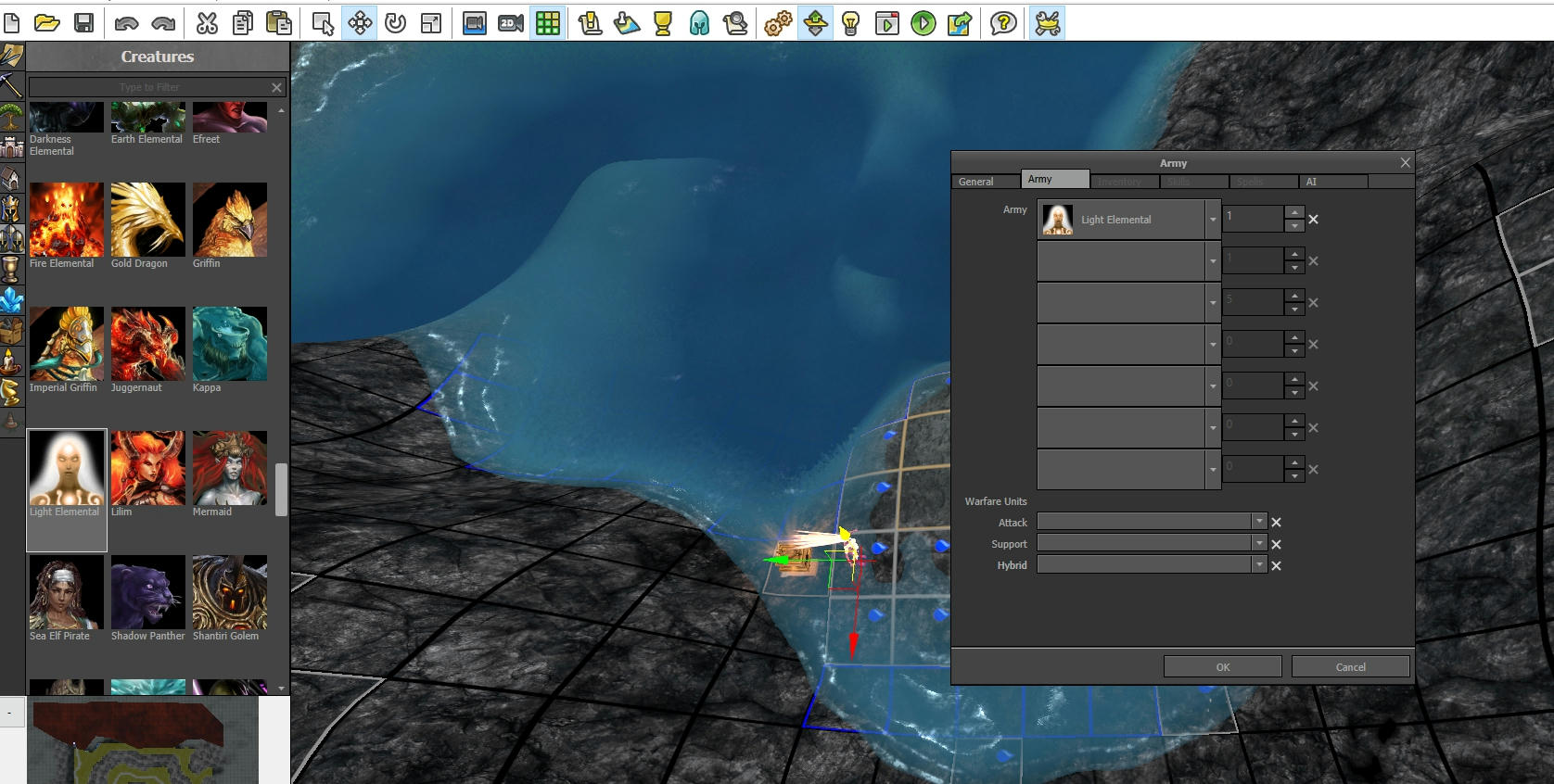The height and width of the screenshot is (784, 1554).
Task: Open the gears settings icon
Action: coord(779,23)
